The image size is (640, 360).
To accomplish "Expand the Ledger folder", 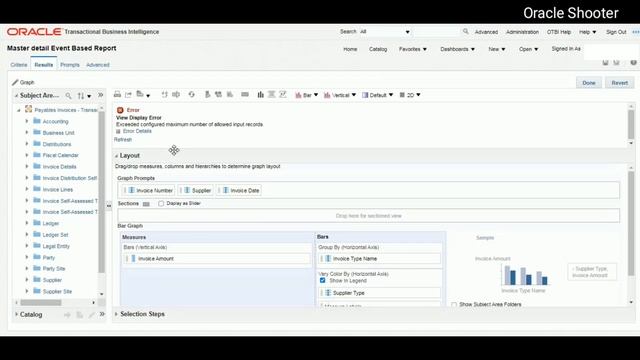I will [27, 223].
